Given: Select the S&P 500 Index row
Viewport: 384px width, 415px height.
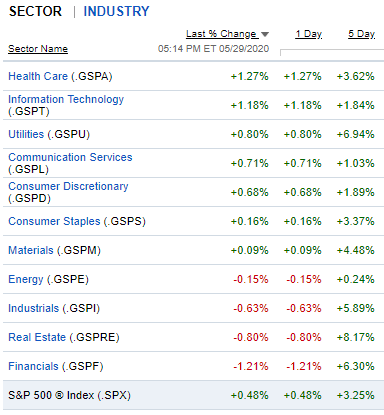Looking at the screenshot, I should tap(193, 395).
